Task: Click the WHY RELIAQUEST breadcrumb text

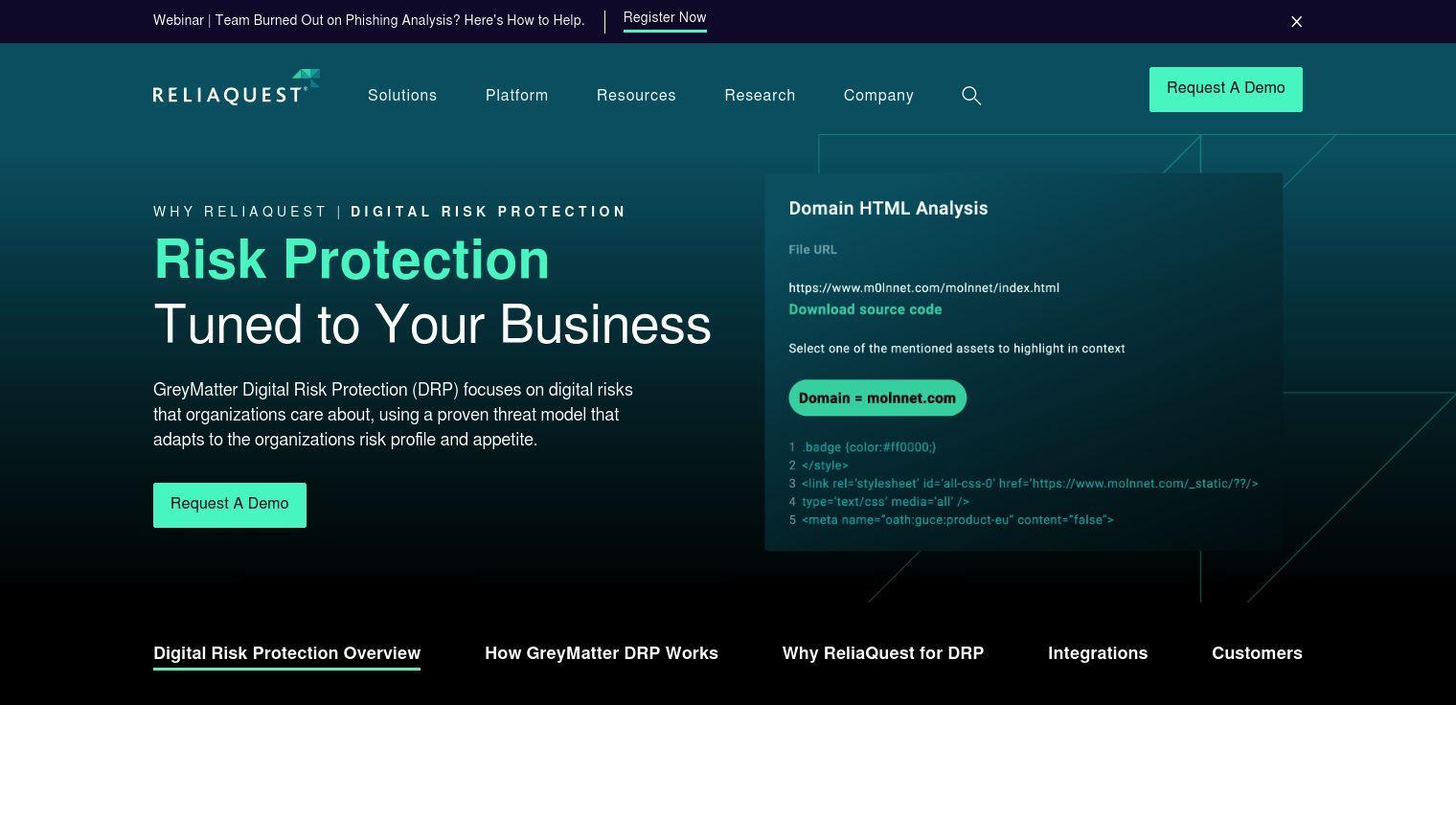Action: (240, 212)
